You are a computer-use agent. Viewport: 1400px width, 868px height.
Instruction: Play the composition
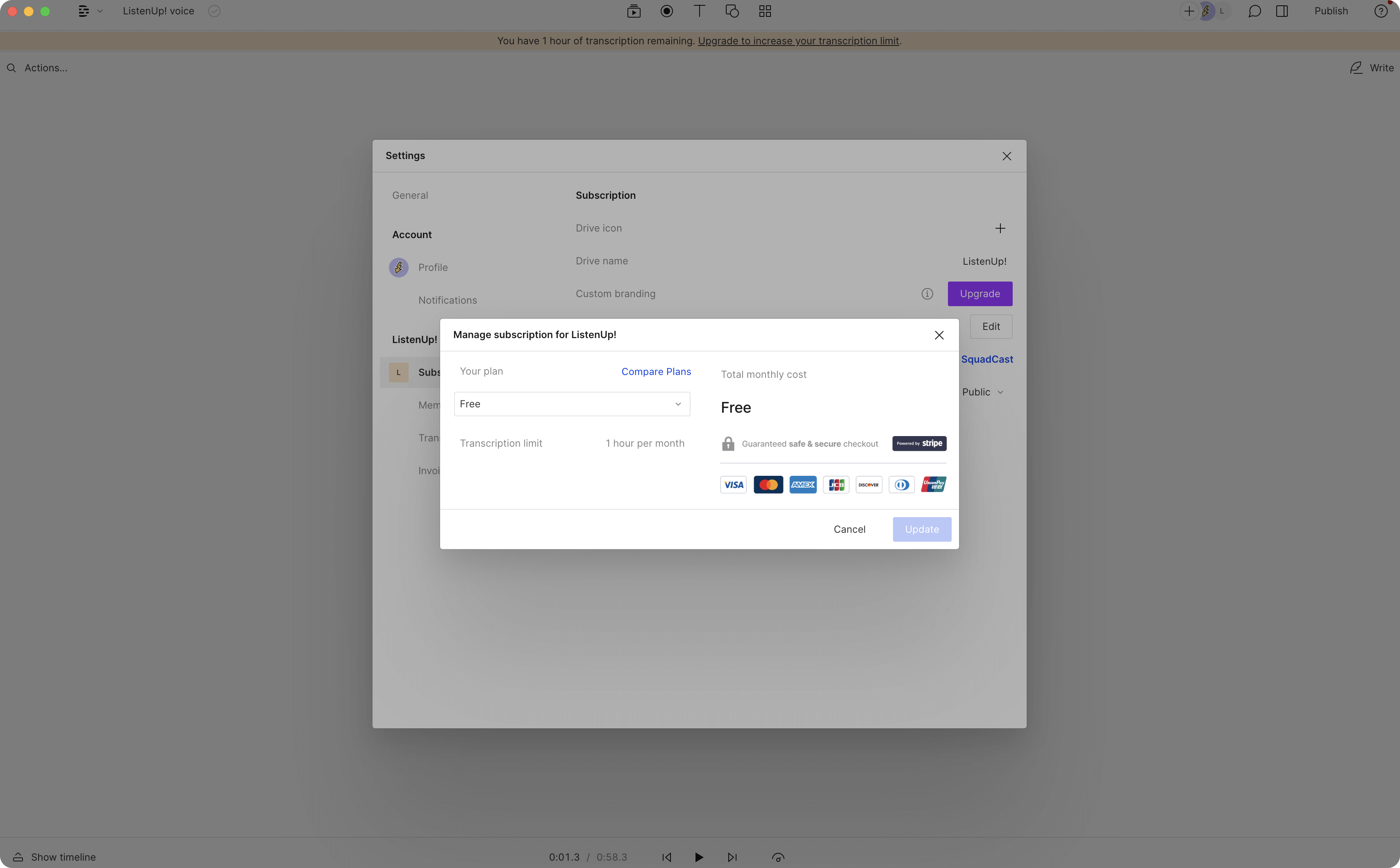[x=698, y=857]
